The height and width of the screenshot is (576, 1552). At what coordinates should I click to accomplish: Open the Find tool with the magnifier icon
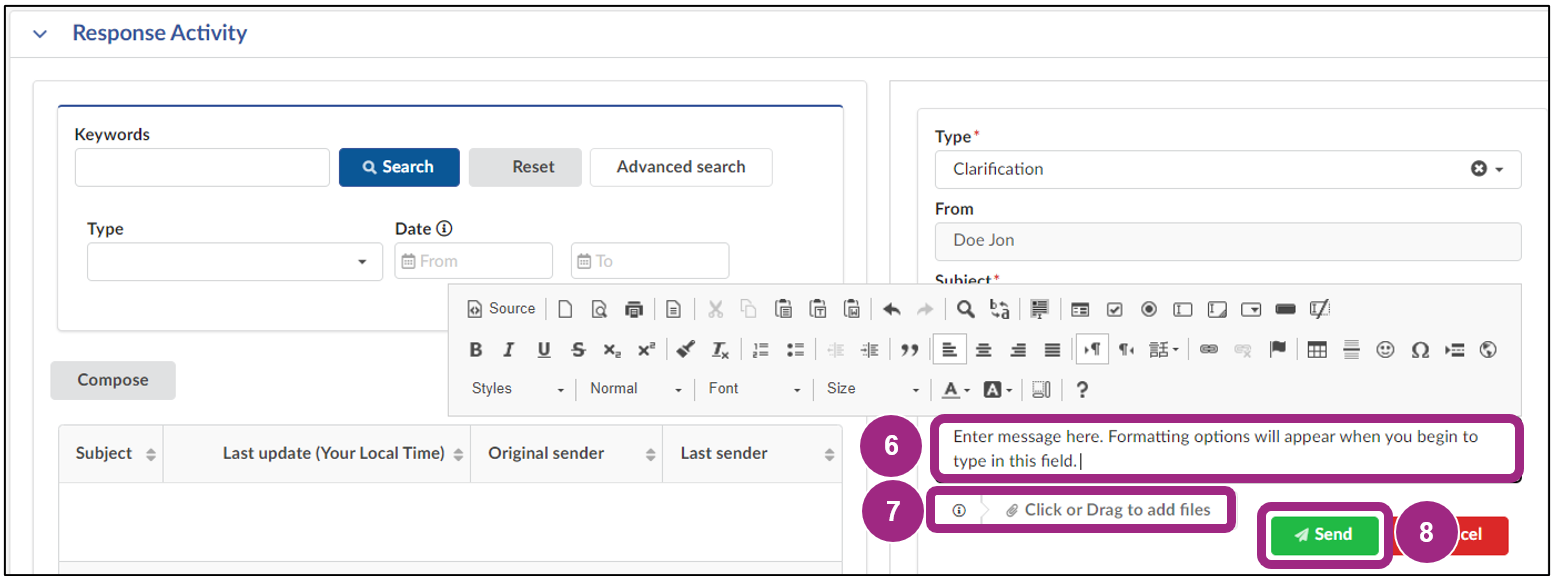(966, 308)
